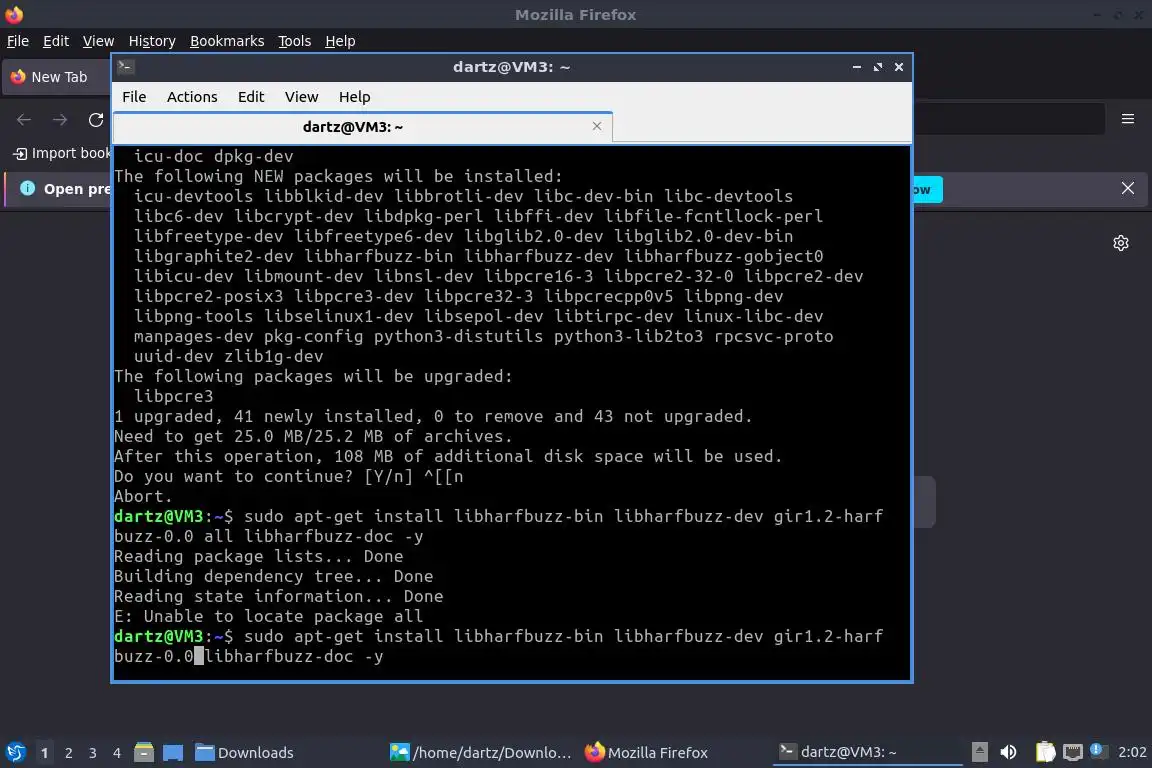Image resolution: width=1152 pixels, height=768 pixels.
Task: Click terminal icon in terminal title bar
Action: (125, 67)
